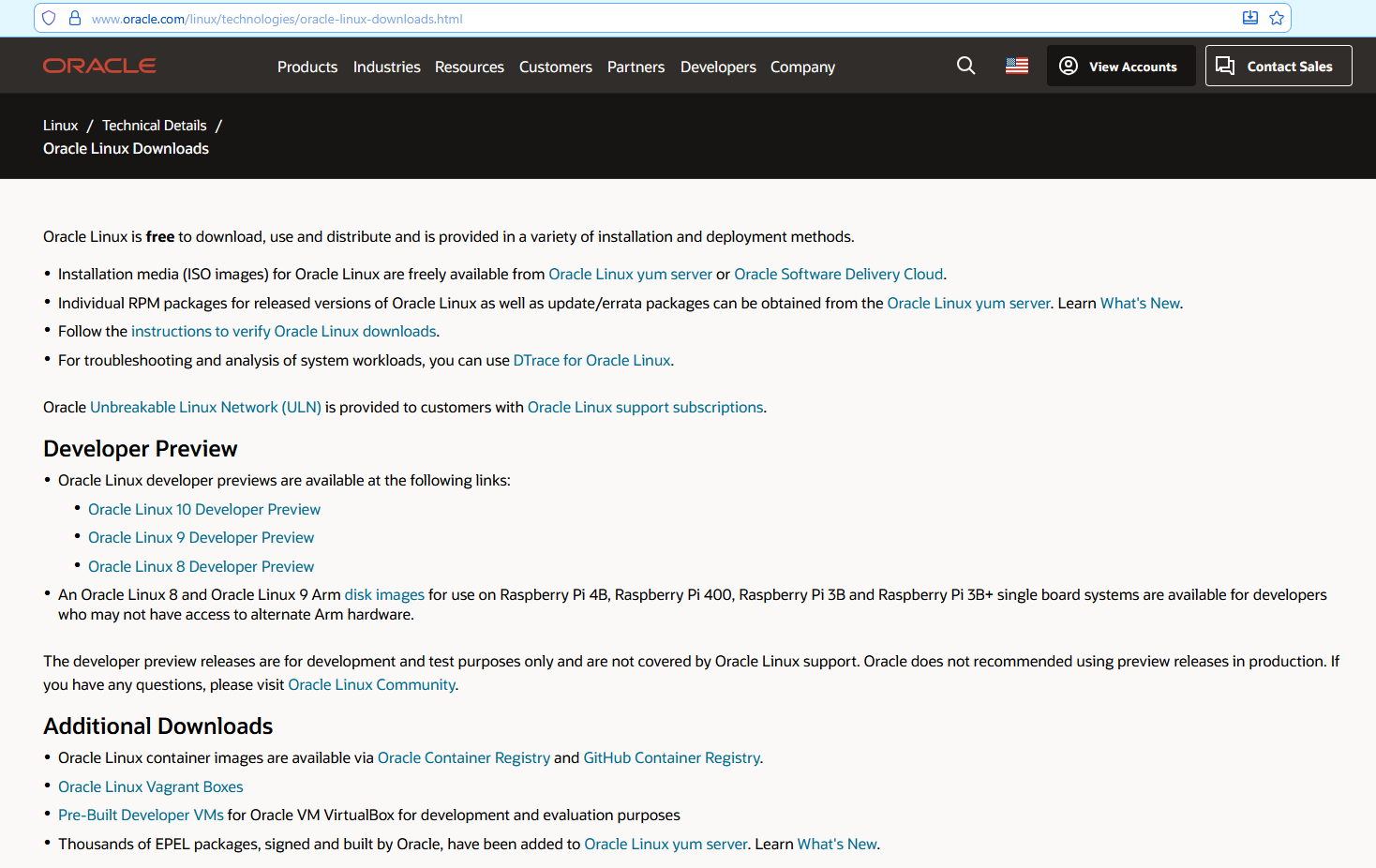This screenshot has height=868, width=1376.
Task: Open Oracle Linux yum server link in ISO images line
Action: 631,274
